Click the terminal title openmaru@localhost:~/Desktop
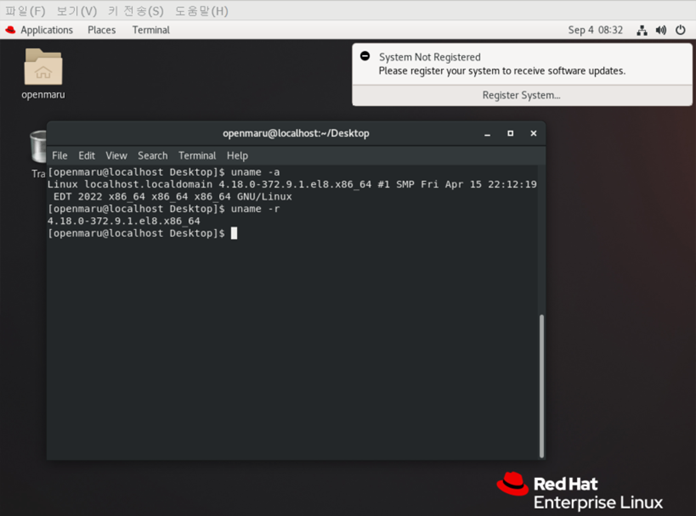The width and height of the screenshot is (696, 516). pyautogui.click(x=296, y=134)
